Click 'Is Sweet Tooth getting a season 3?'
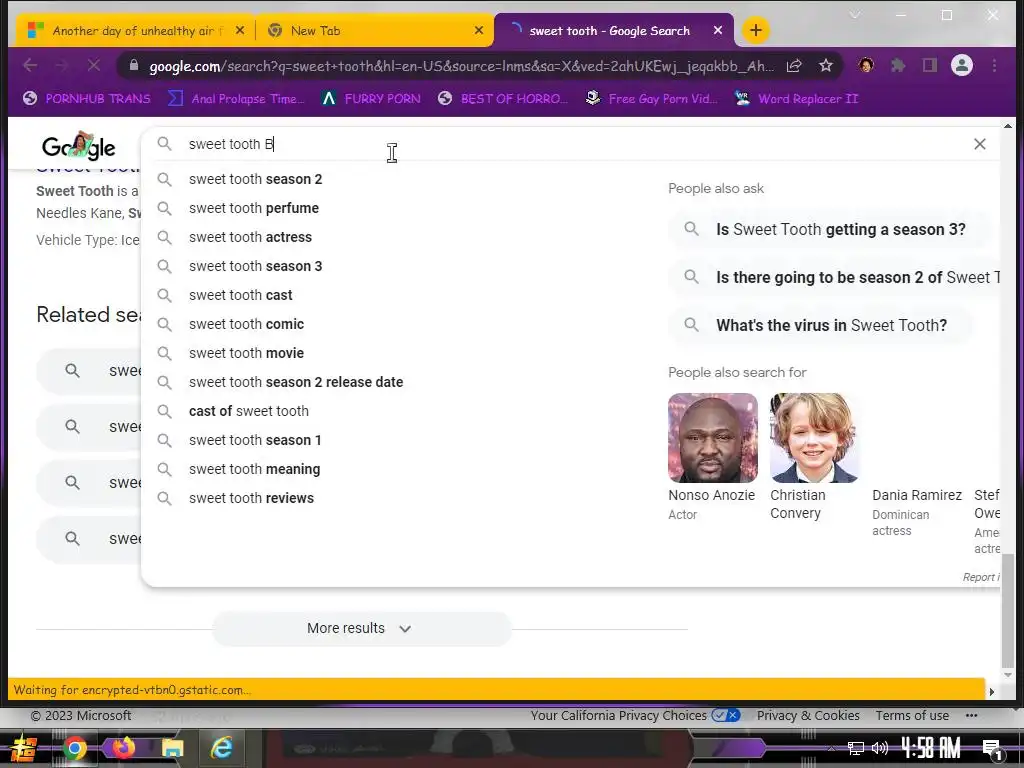The width and height of the screenshot is (1024, 768). 831,229
